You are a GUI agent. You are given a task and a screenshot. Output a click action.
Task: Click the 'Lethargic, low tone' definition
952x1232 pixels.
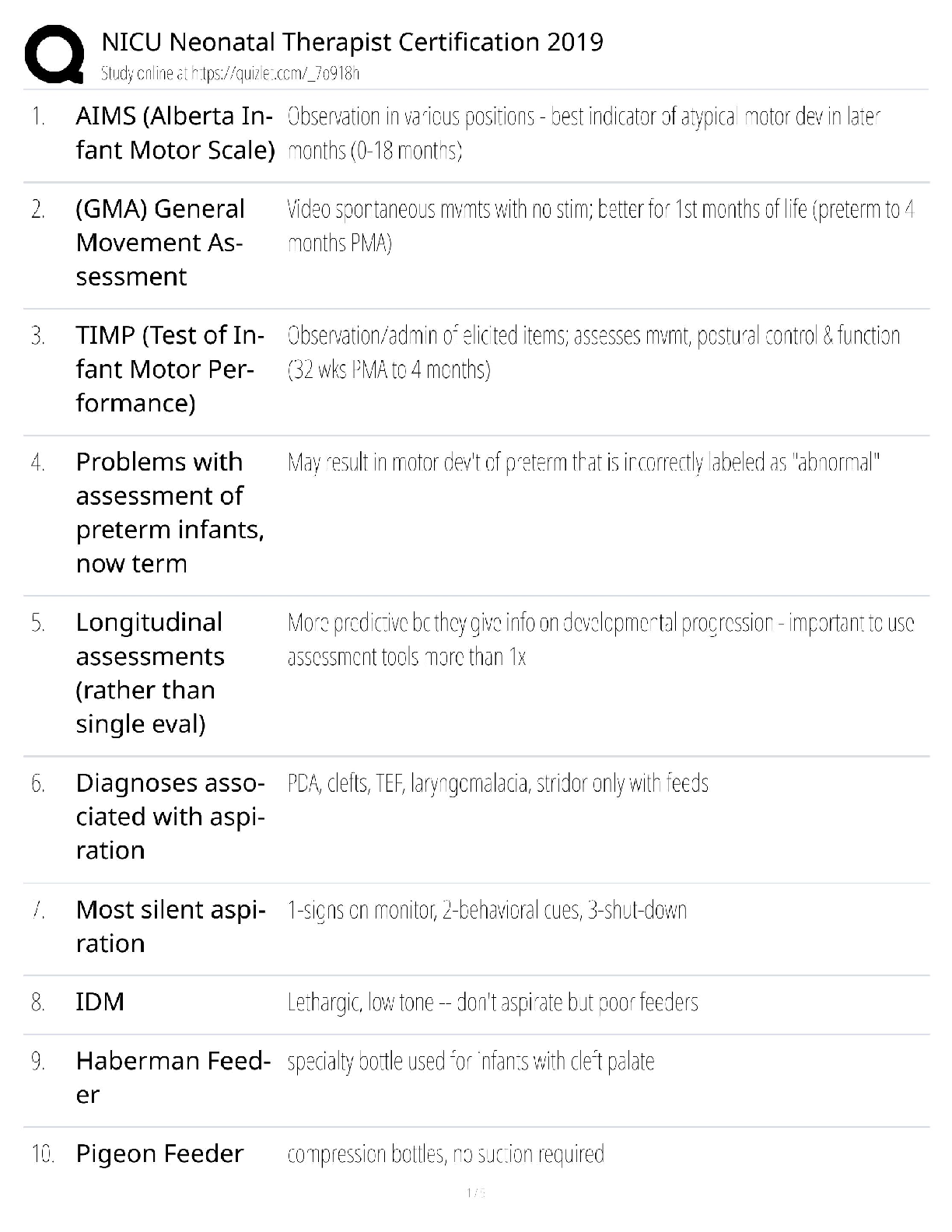tap(492, 1003)
